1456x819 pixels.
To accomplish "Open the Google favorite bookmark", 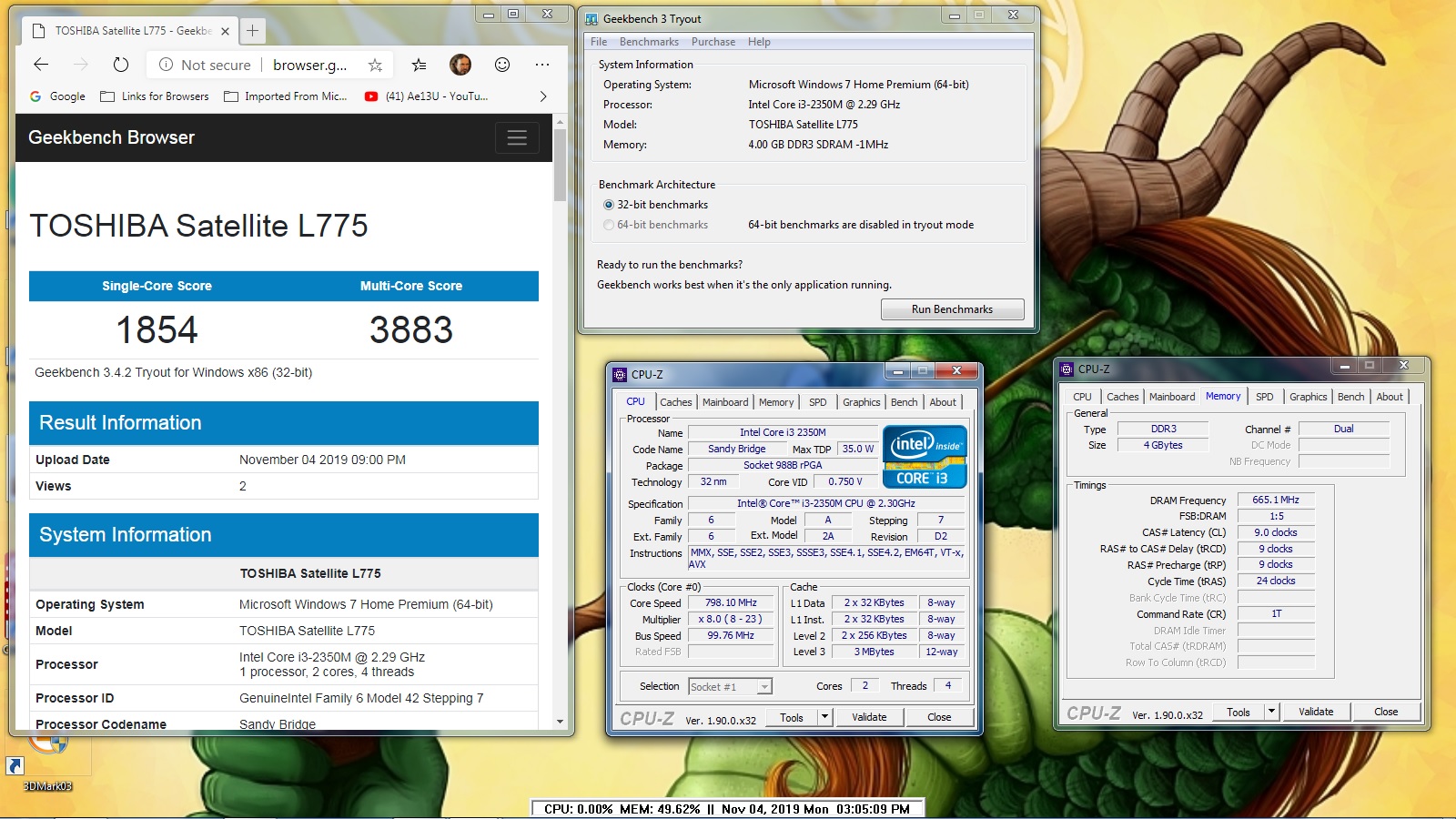I will (x=57, y=96).
